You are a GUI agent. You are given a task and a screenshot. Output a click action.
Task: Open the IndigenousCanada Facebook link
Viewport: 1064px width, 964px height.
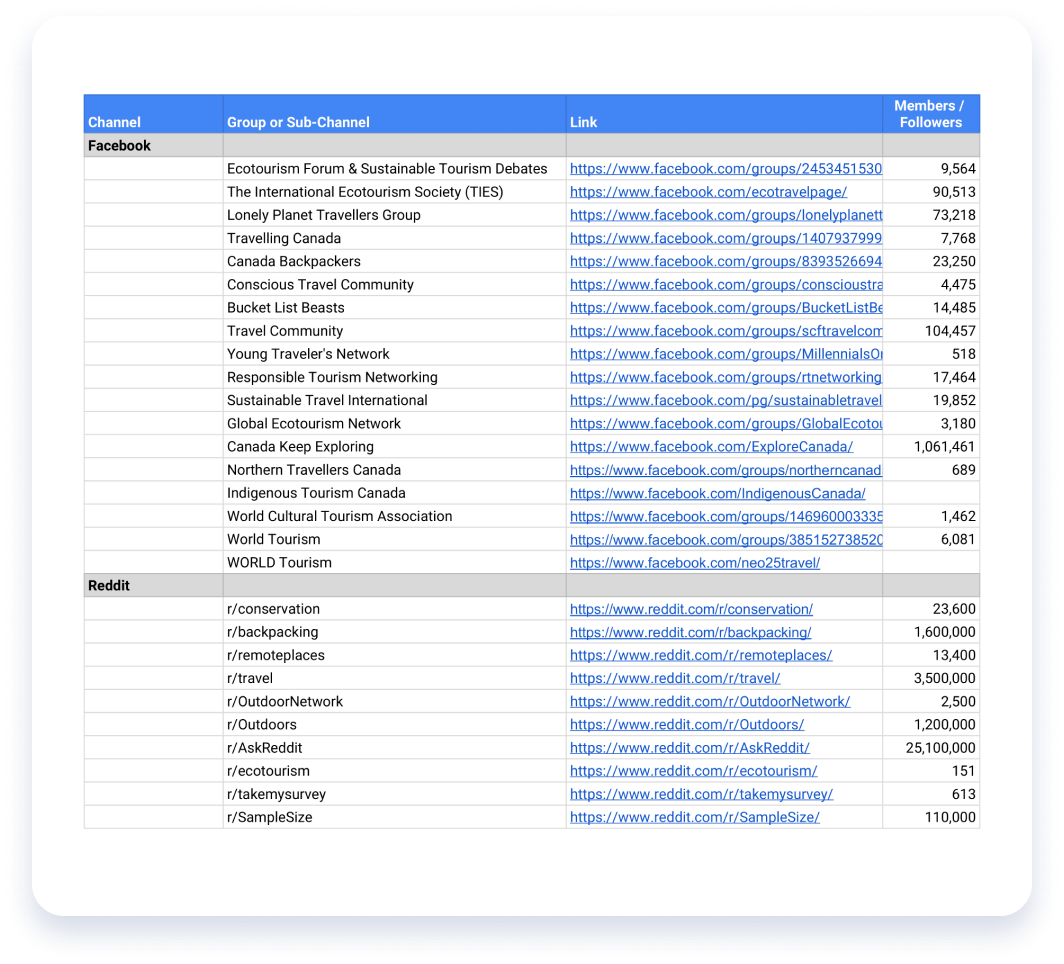(x=717, y=493)
